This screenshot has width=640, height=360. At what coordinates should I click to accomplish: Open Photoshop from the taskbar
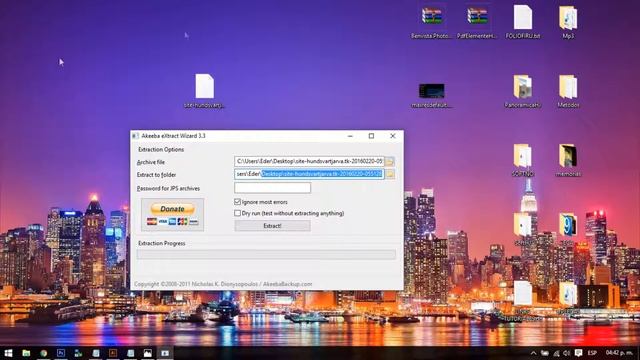pyautogui.click(x=61, y=353)
